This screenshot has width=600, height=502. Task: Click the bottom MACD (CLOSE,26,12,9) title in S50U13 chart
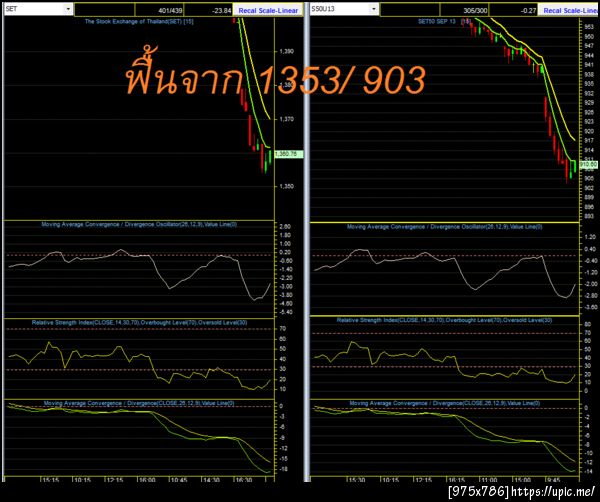click(444, 403)
